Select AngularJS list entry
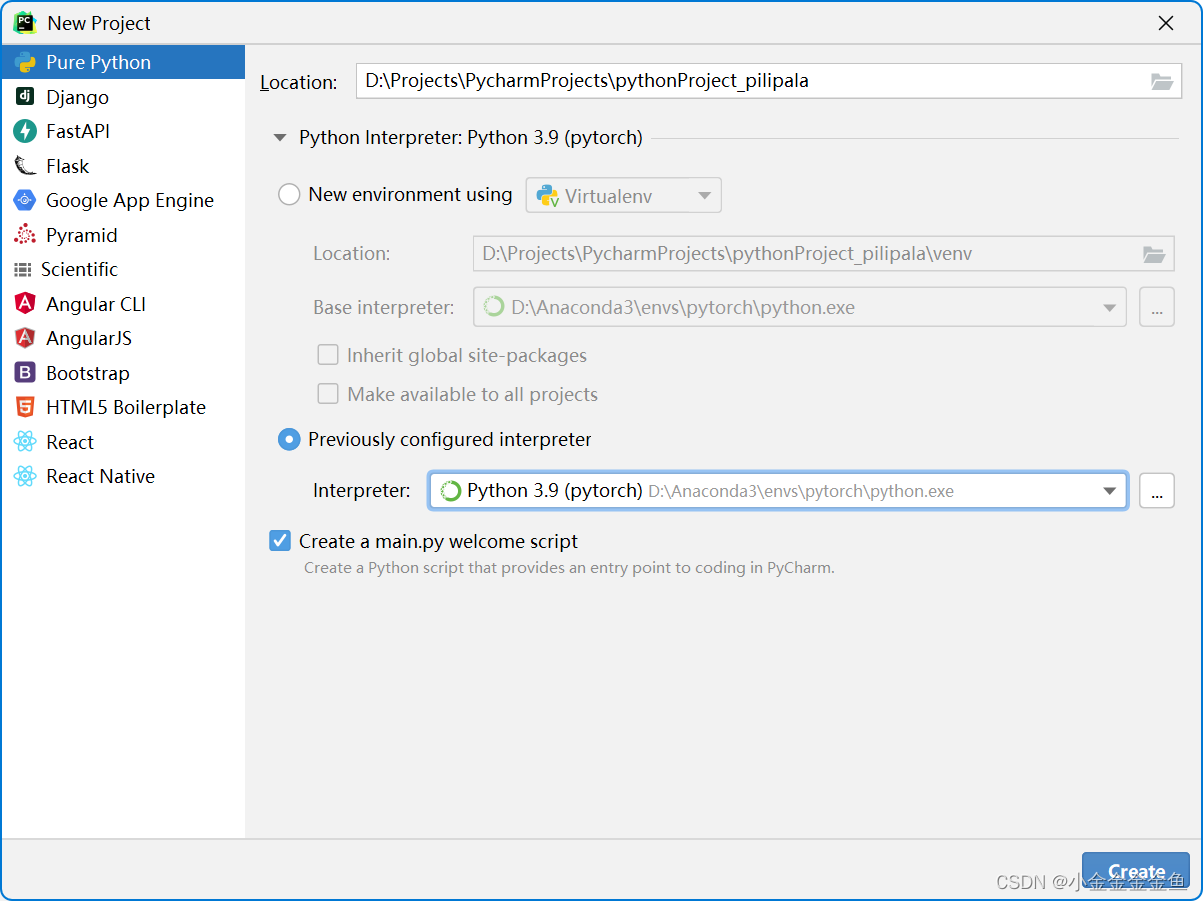 pos(123,338)
